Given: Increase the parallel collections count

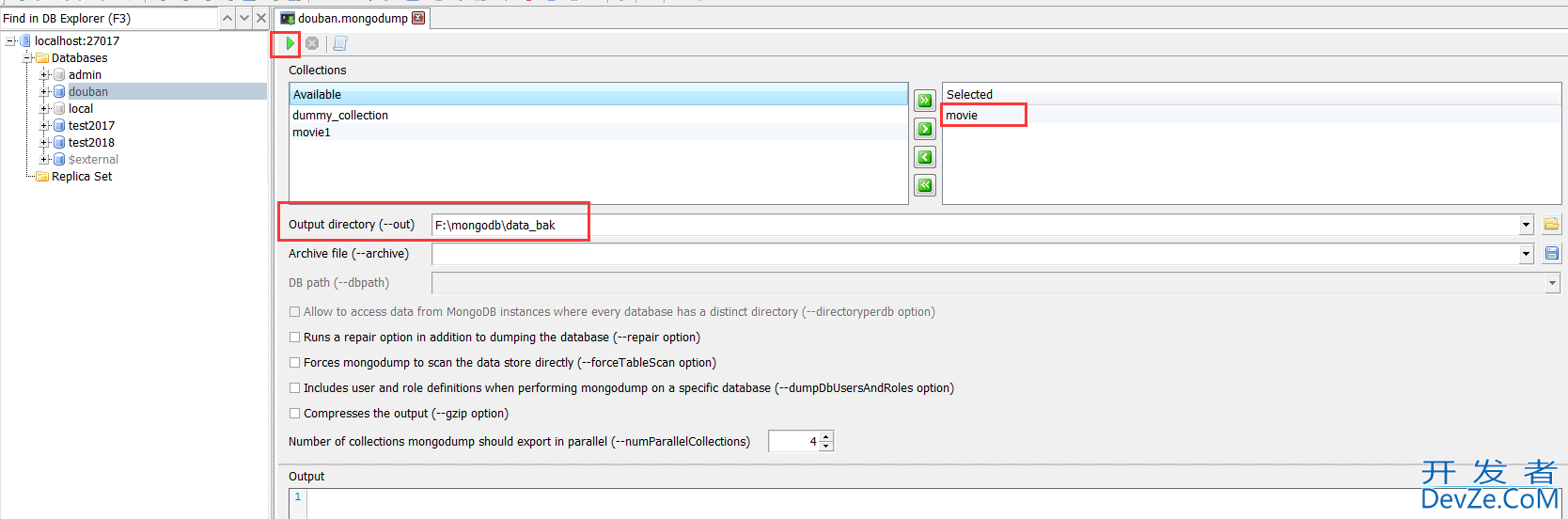Looking at the screenshot, I should (826, 436).
